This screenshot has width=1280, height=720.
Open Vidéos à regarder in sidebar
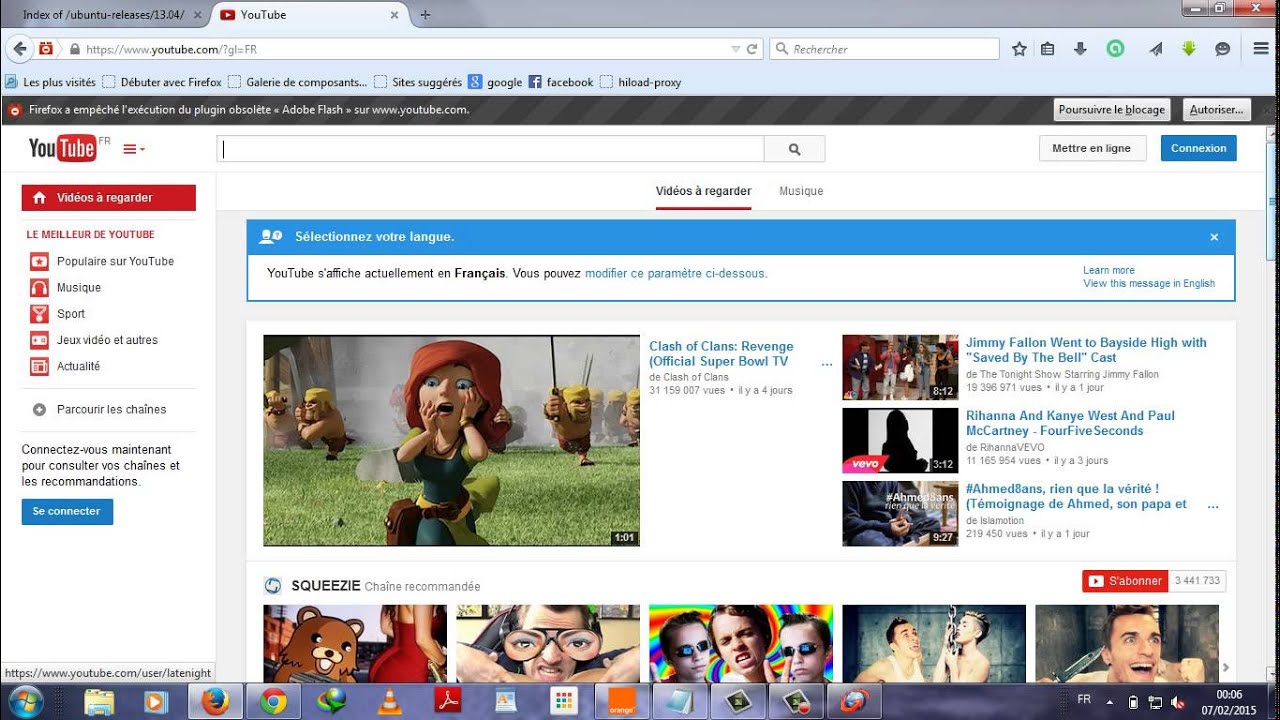pyautogui.click(x=109, y=198)
